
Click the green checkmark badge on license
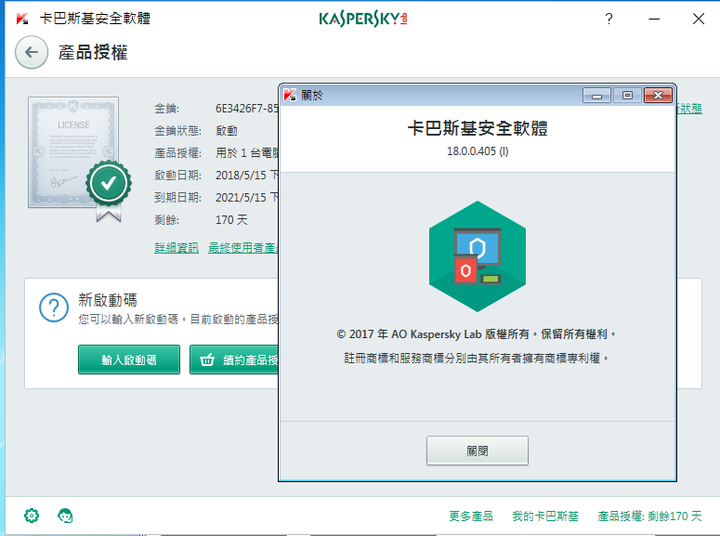108,184
